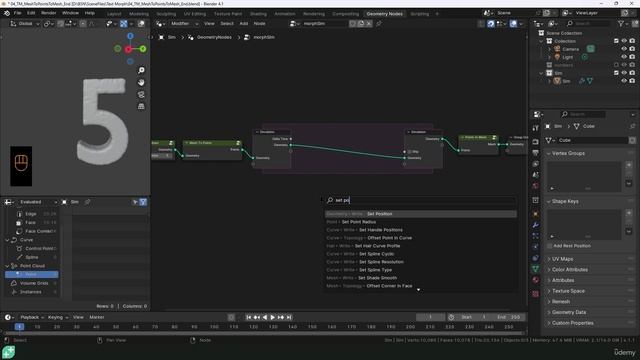
Task: Choose Set Point Radius search result
Action: click(x=421, y=222)
